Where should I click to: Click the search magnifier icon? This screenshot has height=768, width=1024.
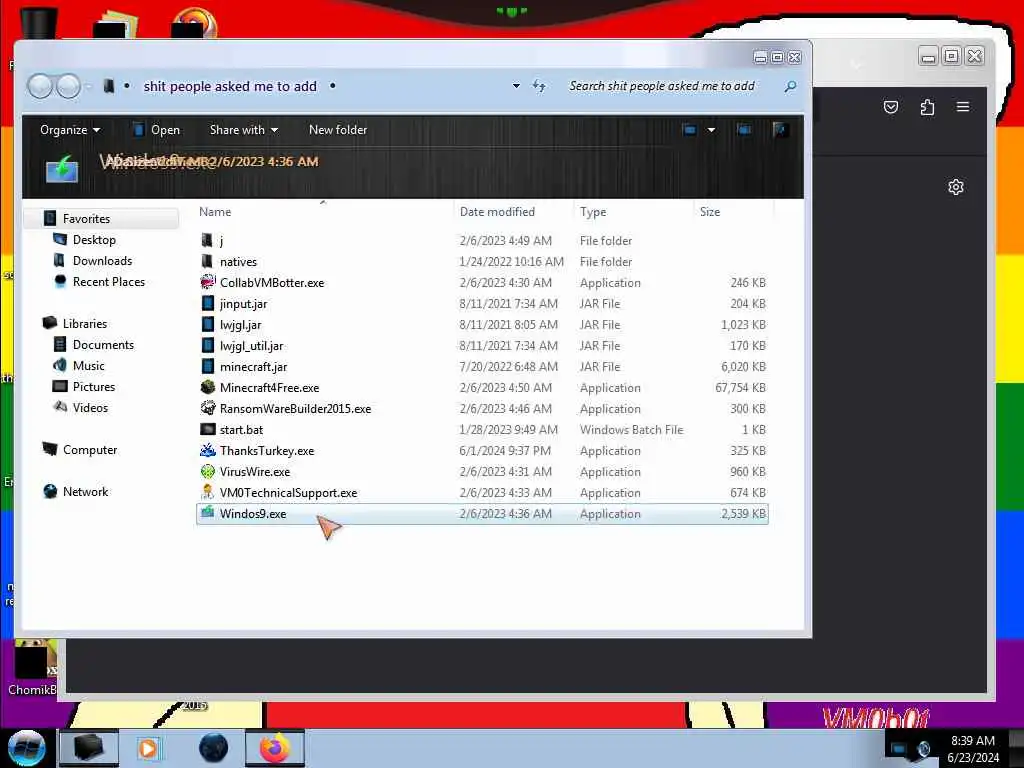pos(790,86)
